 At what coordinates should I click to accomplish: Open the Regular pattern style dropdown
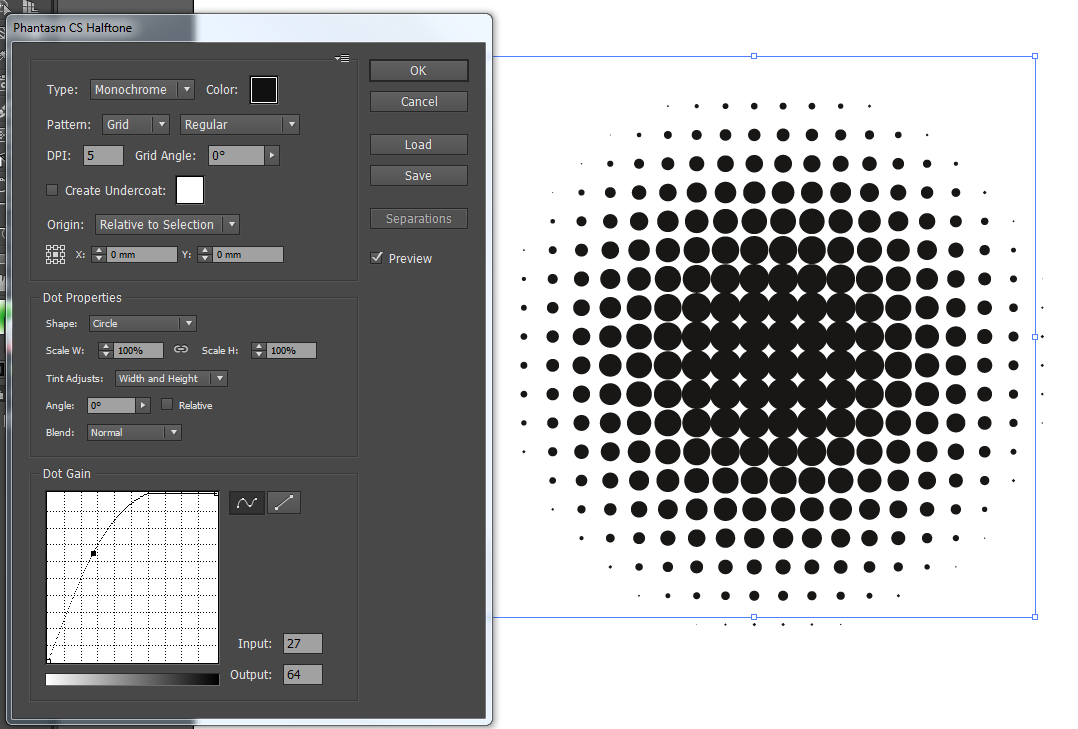click(x=239, y=124)
